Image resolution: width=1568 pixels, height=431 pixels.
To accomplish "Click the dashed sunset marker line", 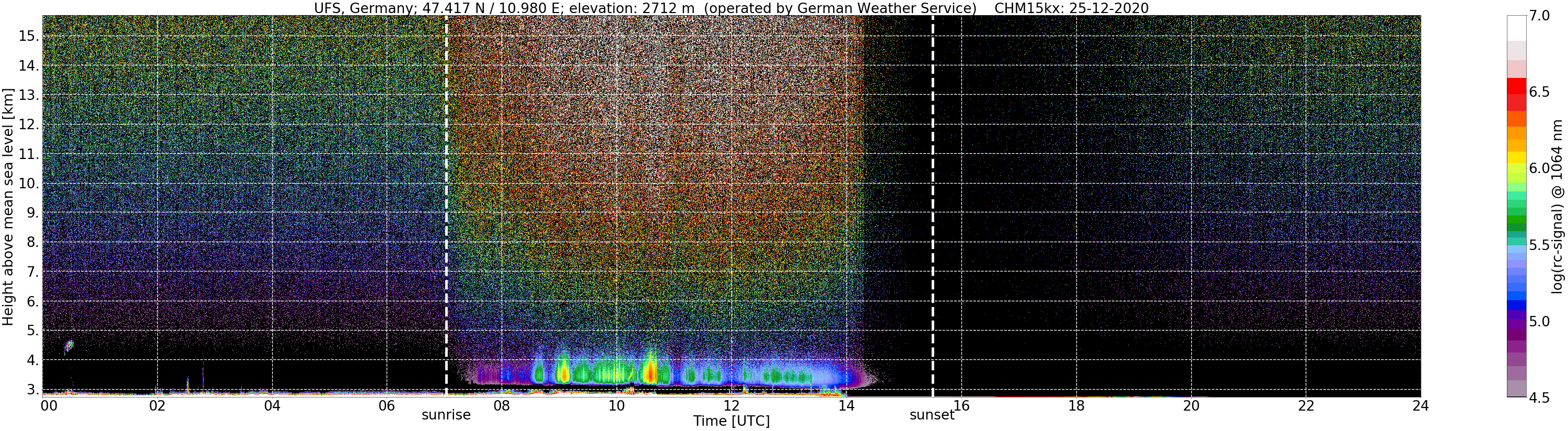I will pyautogui.click(x=933, y=206).
